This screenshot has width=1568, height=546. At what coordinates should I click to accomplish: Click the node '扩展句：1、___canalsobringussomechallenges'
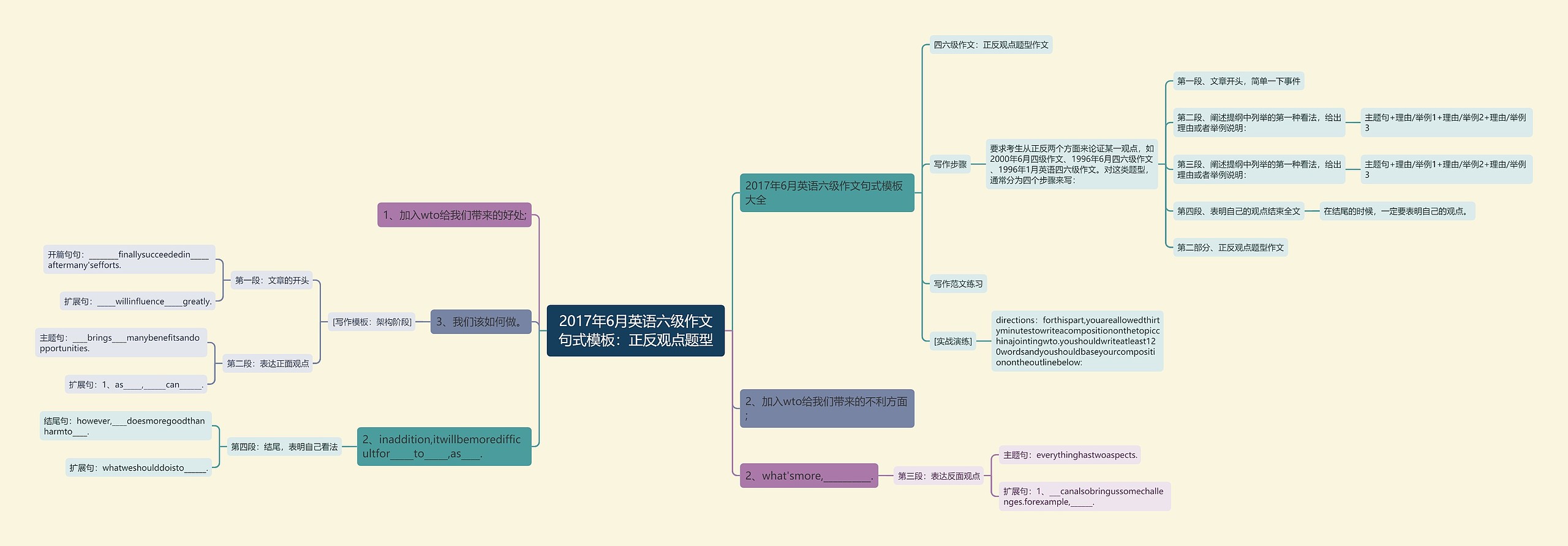(1085, 496)
